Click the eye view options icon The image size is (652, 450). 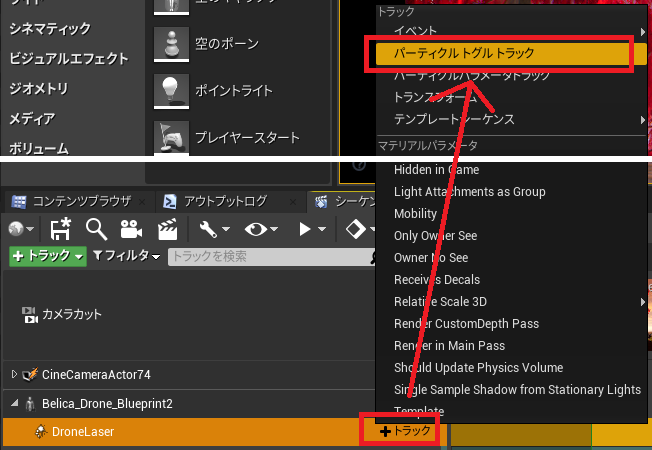pyautogui.click(x=256, y=229)
